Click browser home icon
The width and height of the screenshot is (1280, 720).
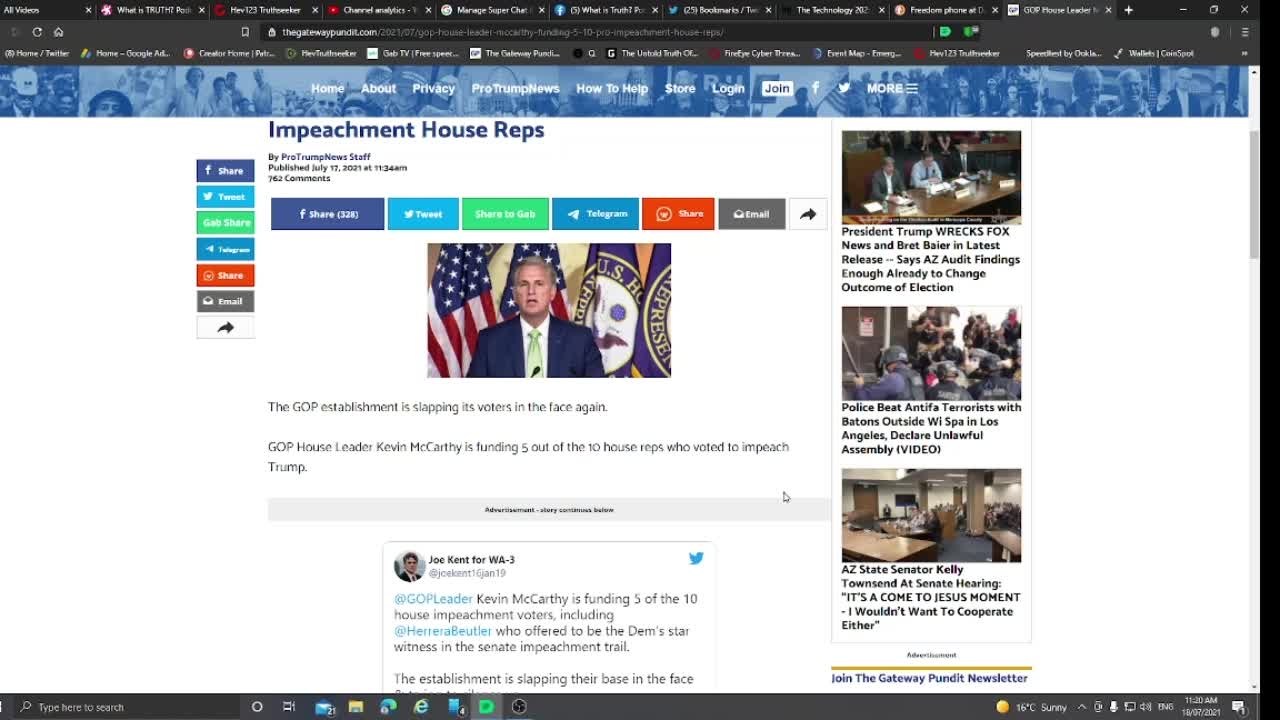58,32
